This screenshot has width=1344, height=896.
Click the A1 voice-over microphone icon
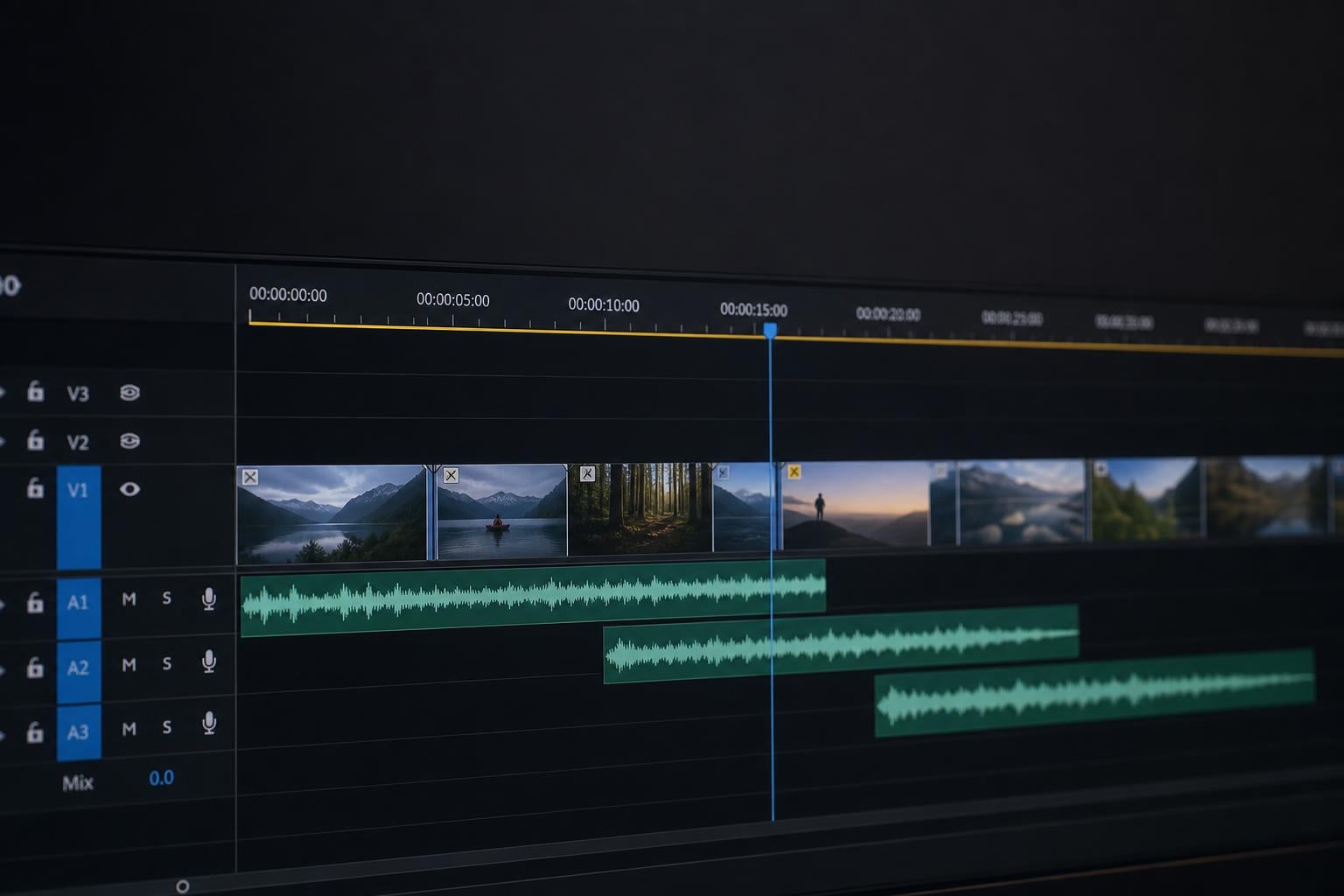(x=209, y=598)
